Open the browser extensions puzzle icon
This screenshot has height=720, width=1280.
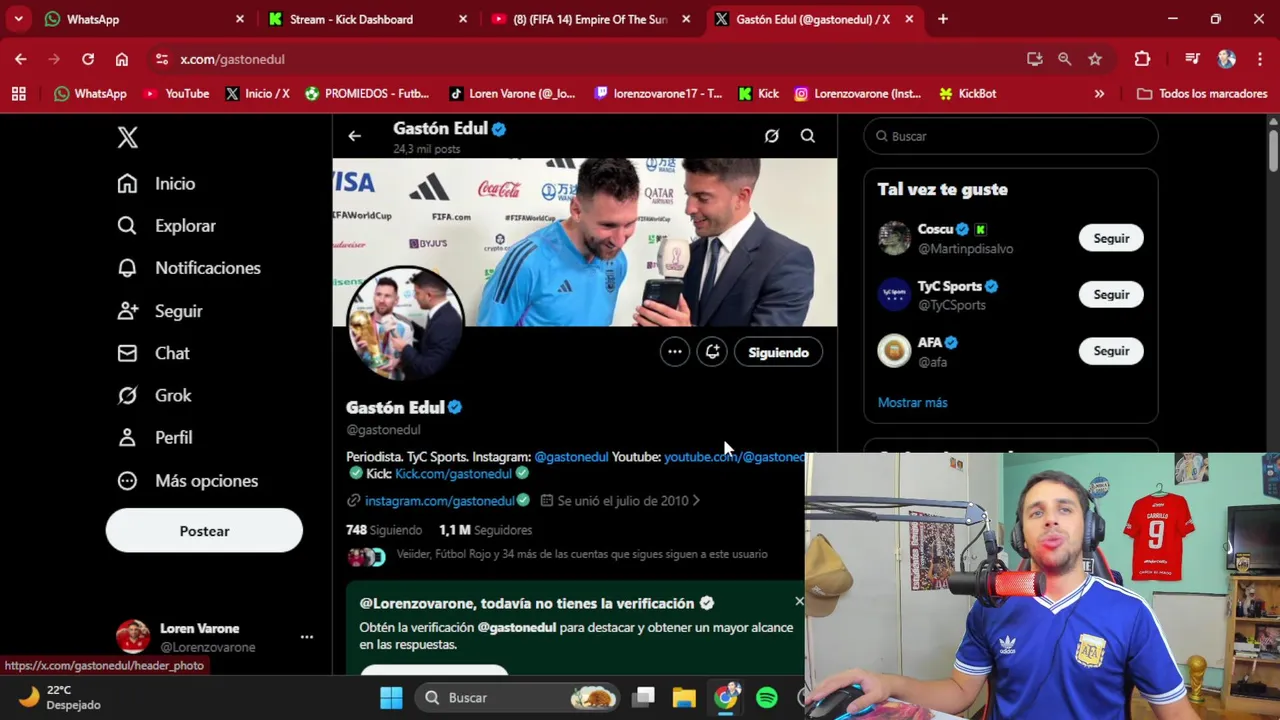[x=1142, y=59]
